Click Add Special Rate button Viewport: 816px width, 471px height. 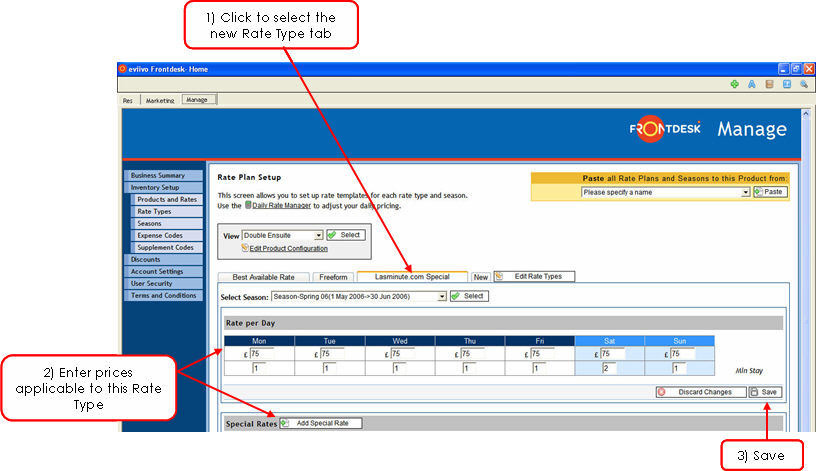click(x=321, y=423)
